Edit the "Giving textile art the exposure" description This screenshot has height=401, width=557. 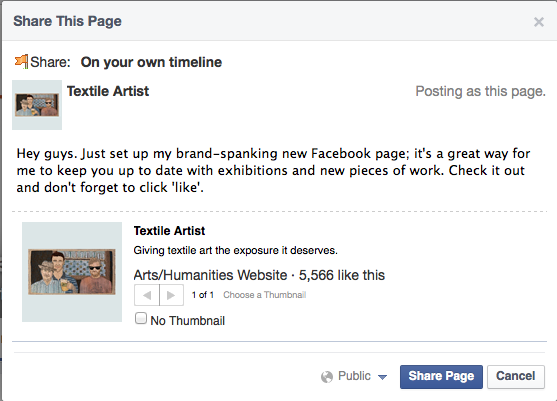[235, 250]
